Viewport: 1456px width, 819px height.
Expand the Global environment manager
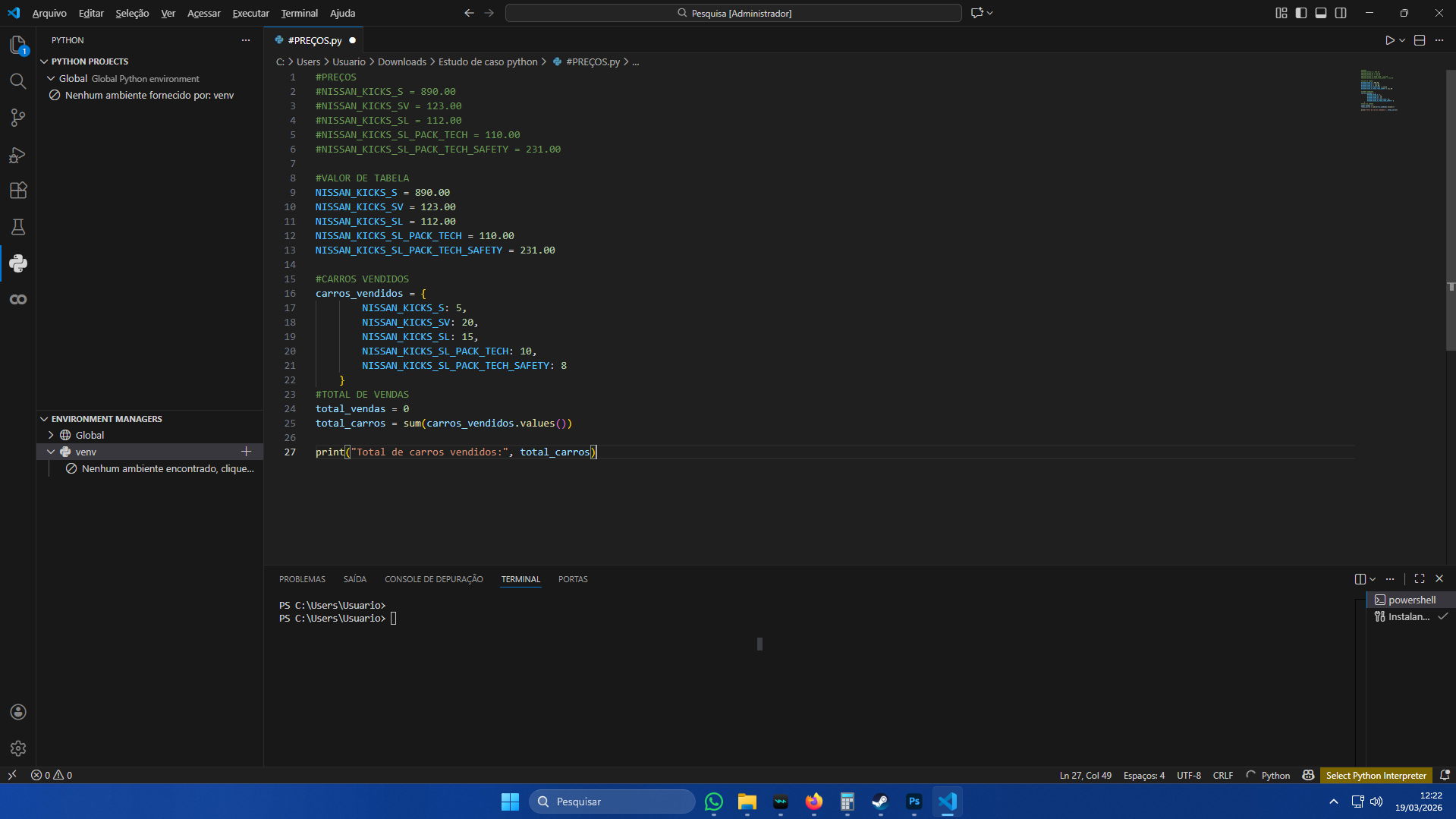point(51,435)
